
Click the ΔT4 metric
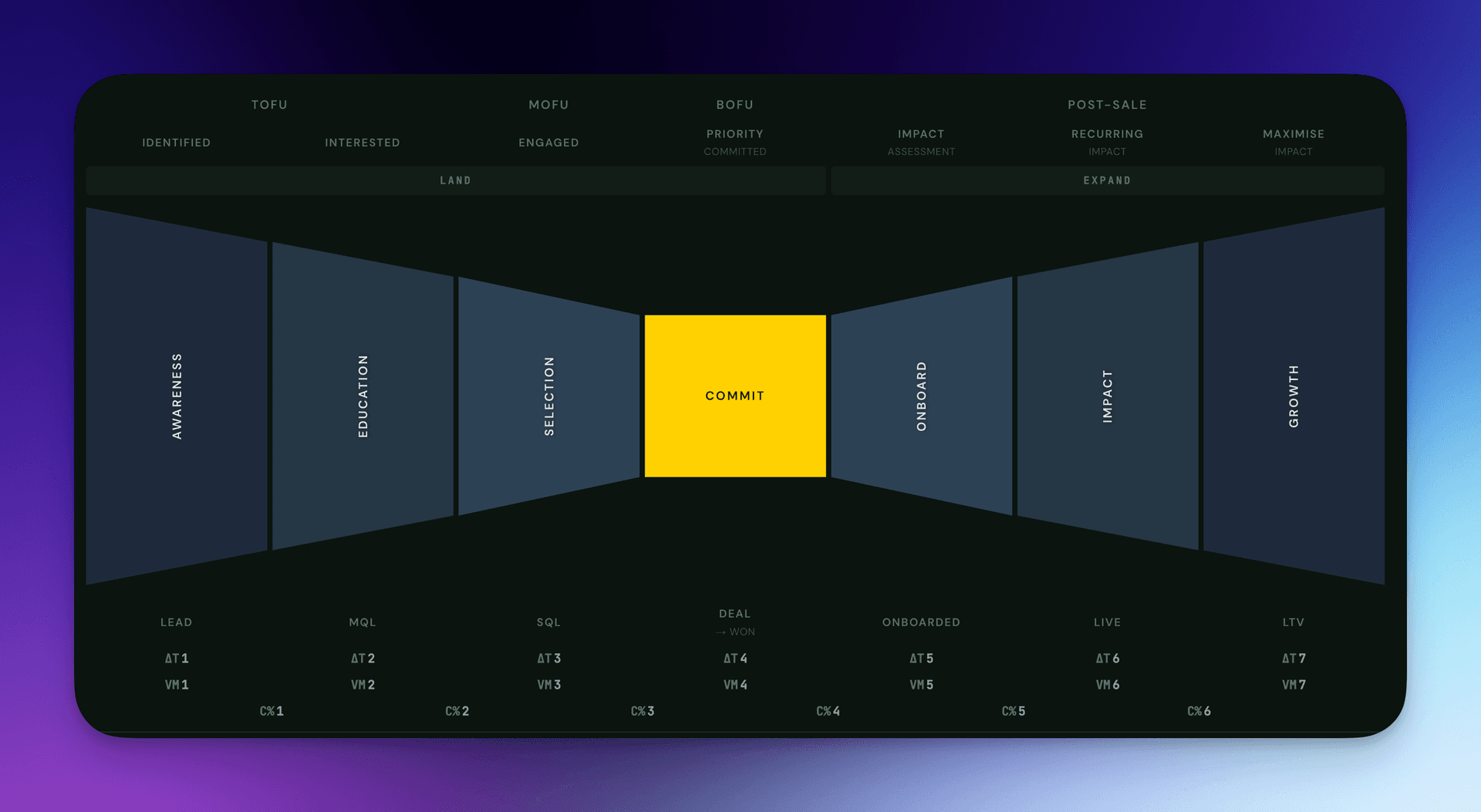[735, 659]
